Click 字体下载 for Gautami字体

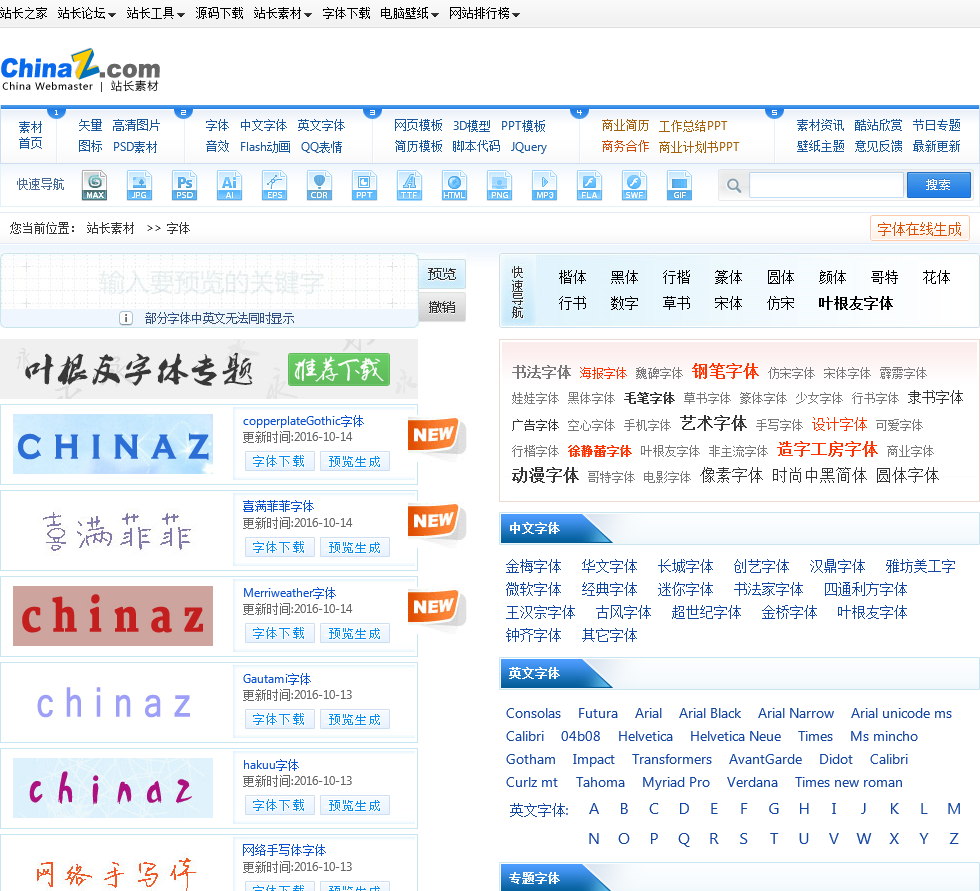point(279,719)
